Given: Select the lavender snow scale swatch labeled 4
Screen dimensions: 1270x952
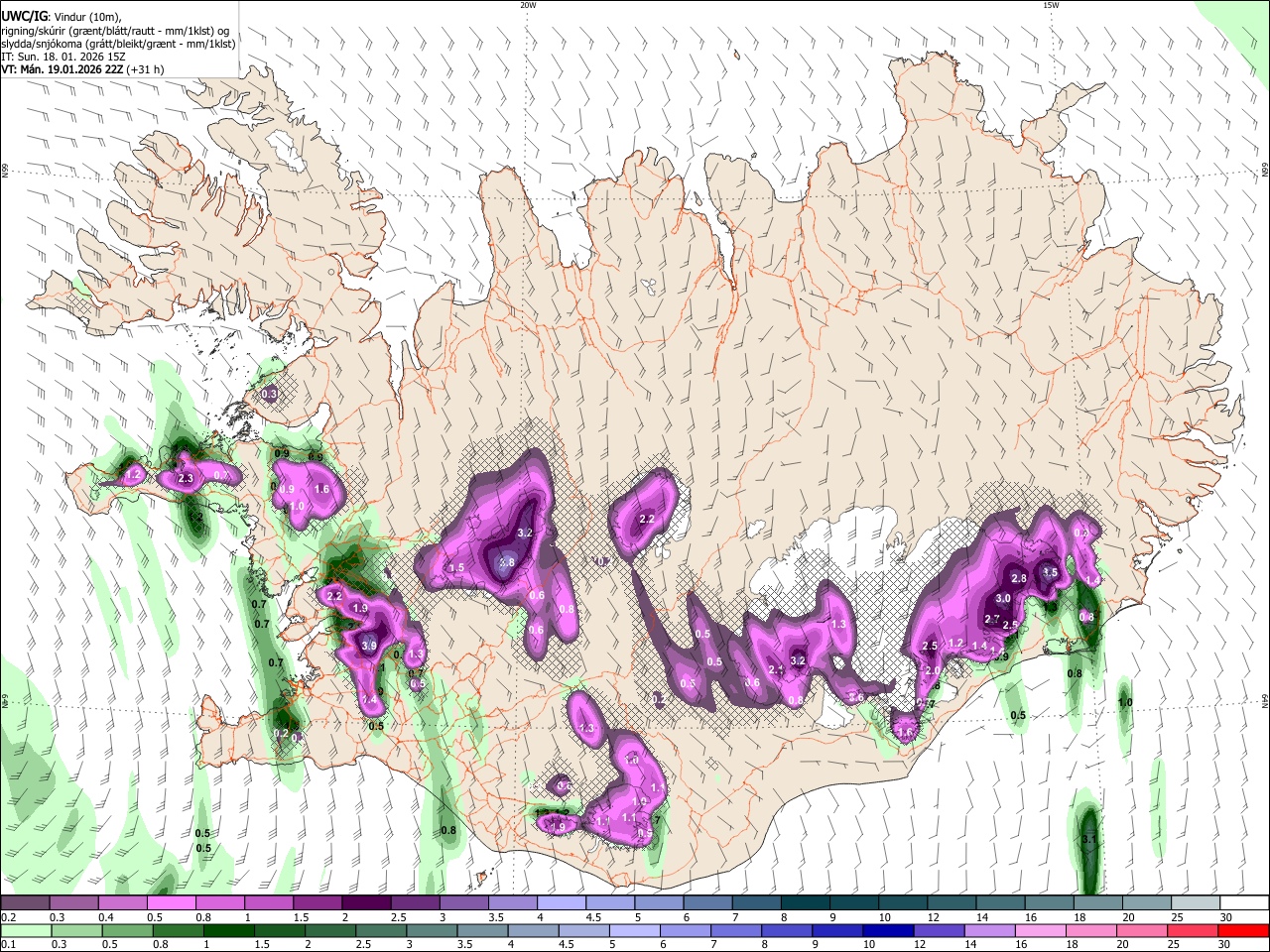Looking at the screenshot, I should click(562, 902).
